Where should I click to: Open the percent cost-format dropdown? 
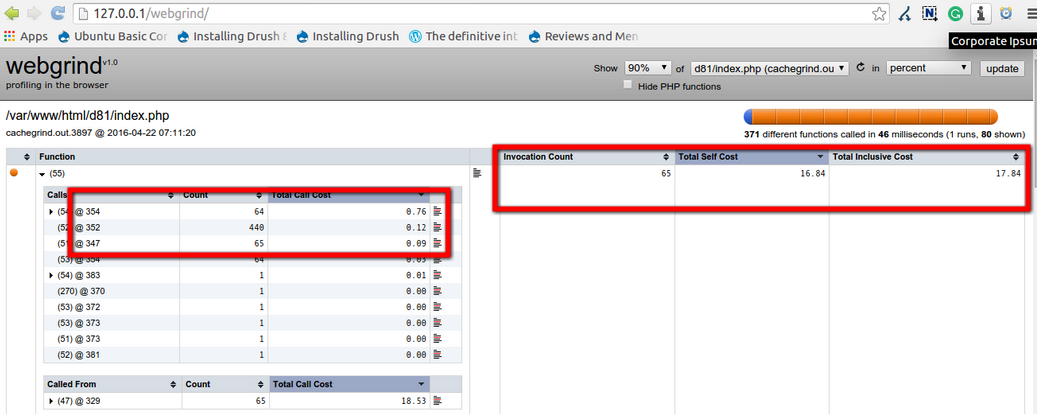929,67
